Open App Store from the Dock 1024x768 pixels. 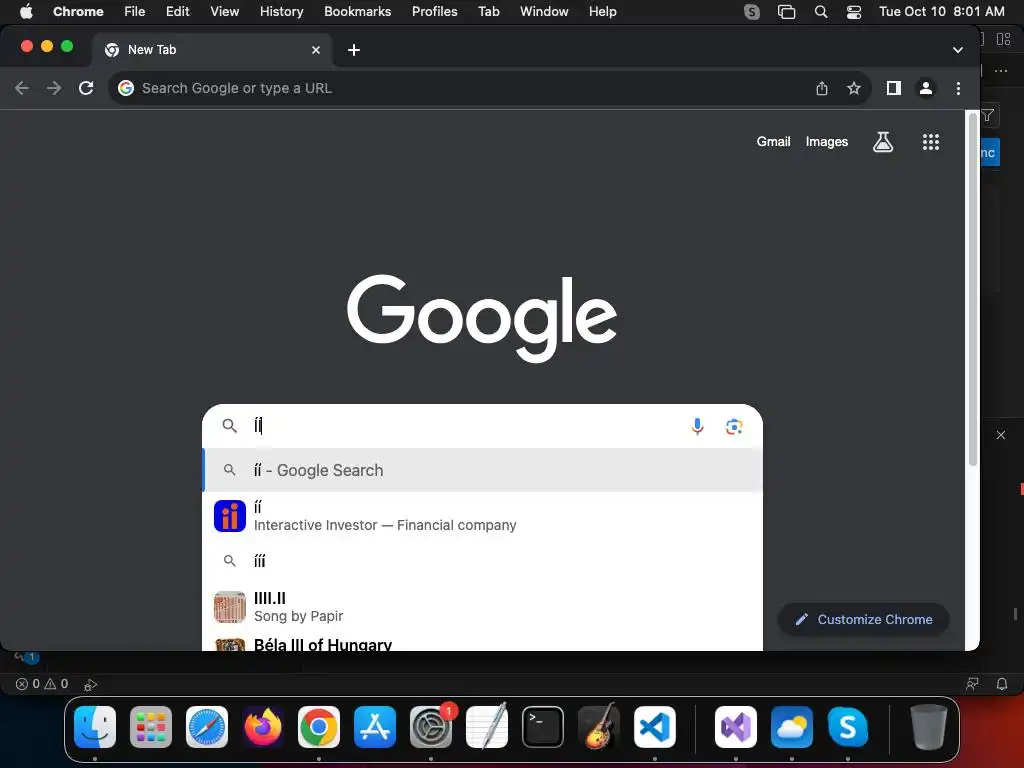point(375,727)
